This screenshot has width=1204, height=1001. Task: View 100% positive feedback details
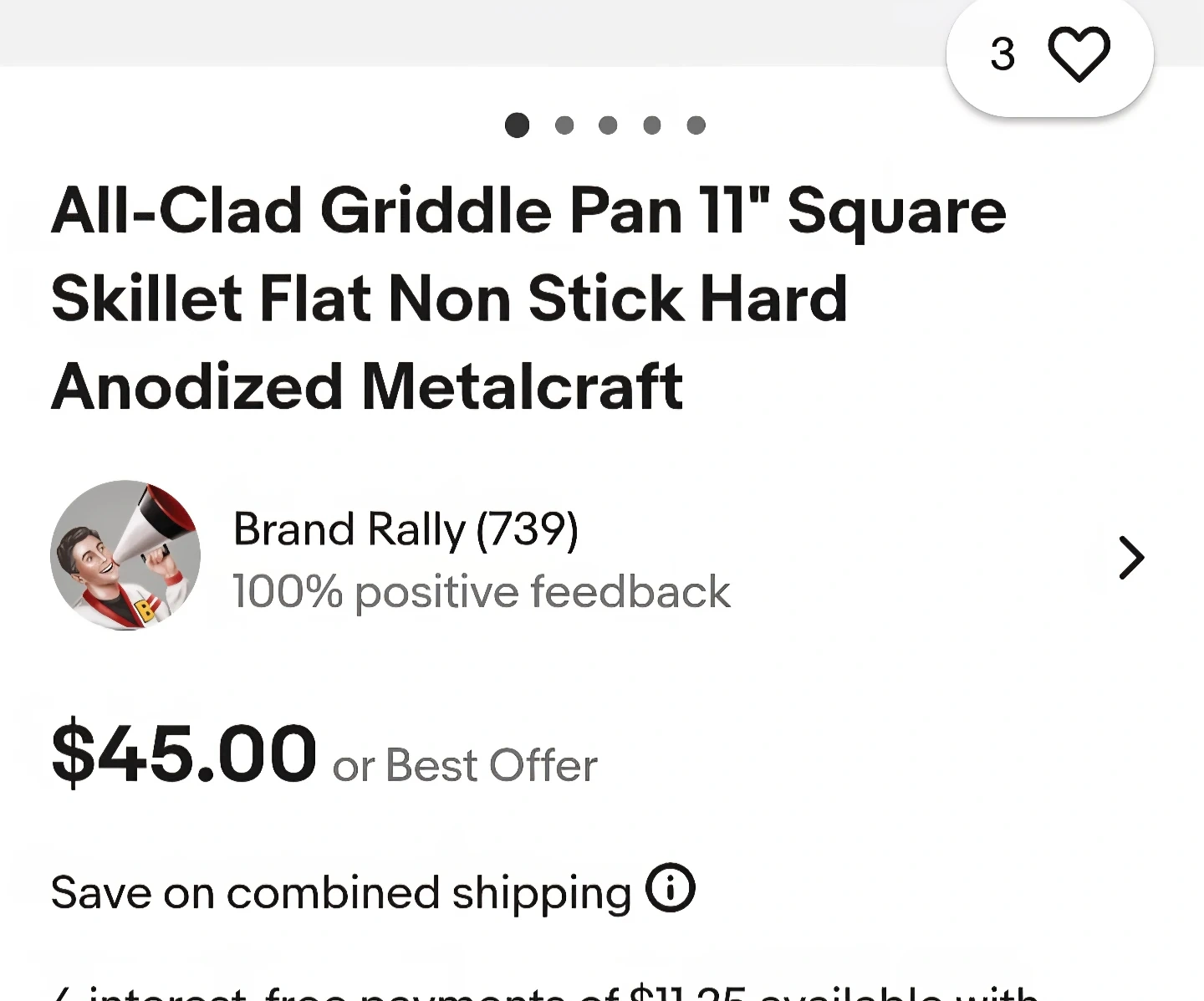point(481,592)
